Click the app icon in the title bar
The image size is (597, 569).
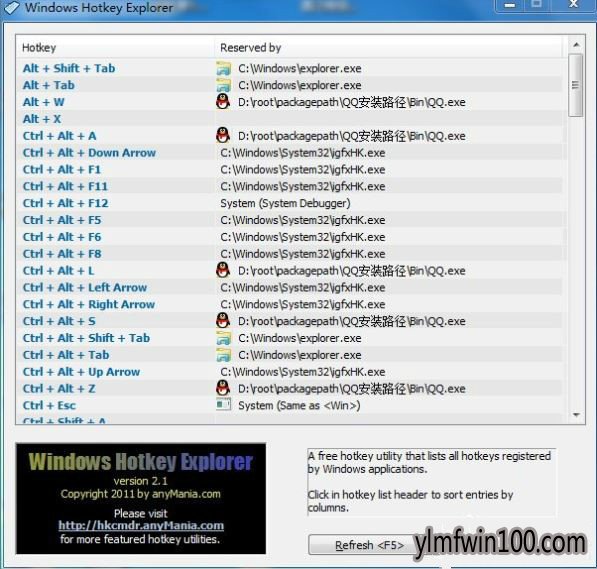[11, 8]
